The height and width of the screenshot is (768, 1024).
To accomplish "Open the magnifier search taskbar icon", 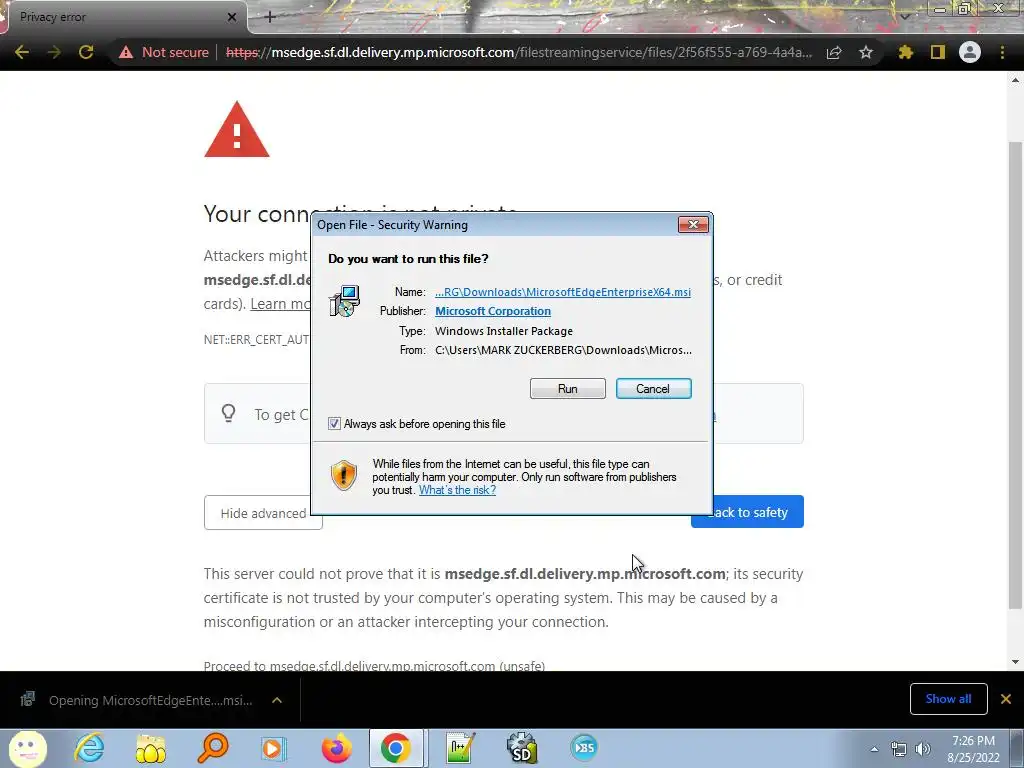I will [213, 748].
